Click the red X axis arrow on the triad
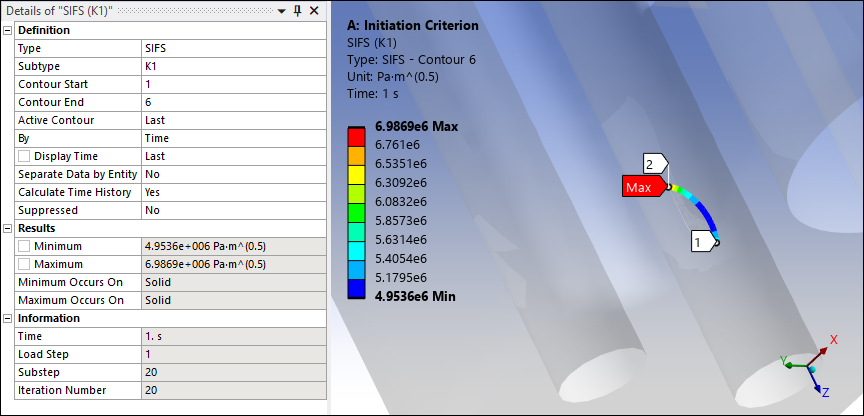This screenshot has width=864, height=416. click(x=823, y=350)
